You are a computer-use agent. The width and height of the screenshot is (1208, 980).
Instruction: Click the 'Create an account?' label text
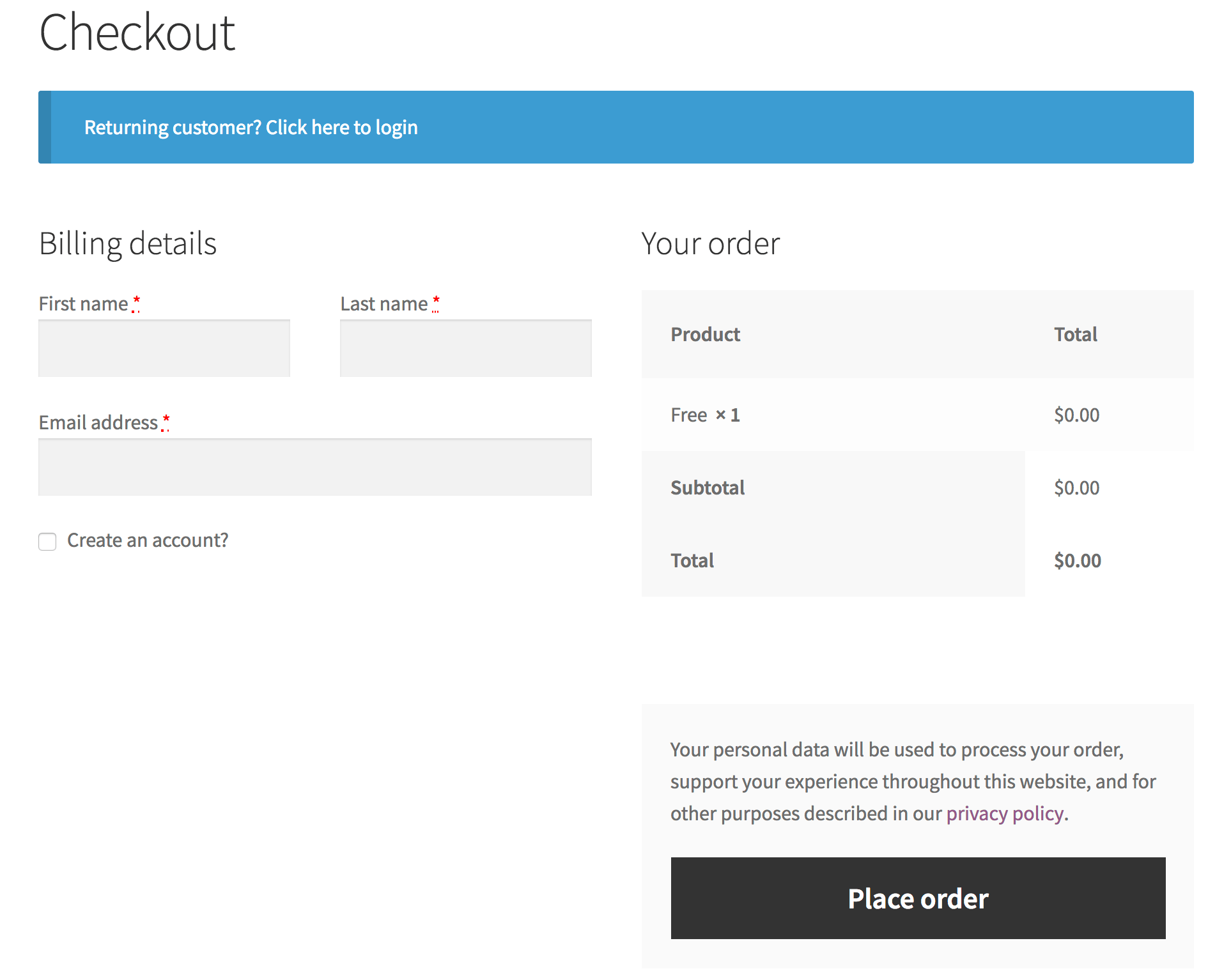point(148,540)
